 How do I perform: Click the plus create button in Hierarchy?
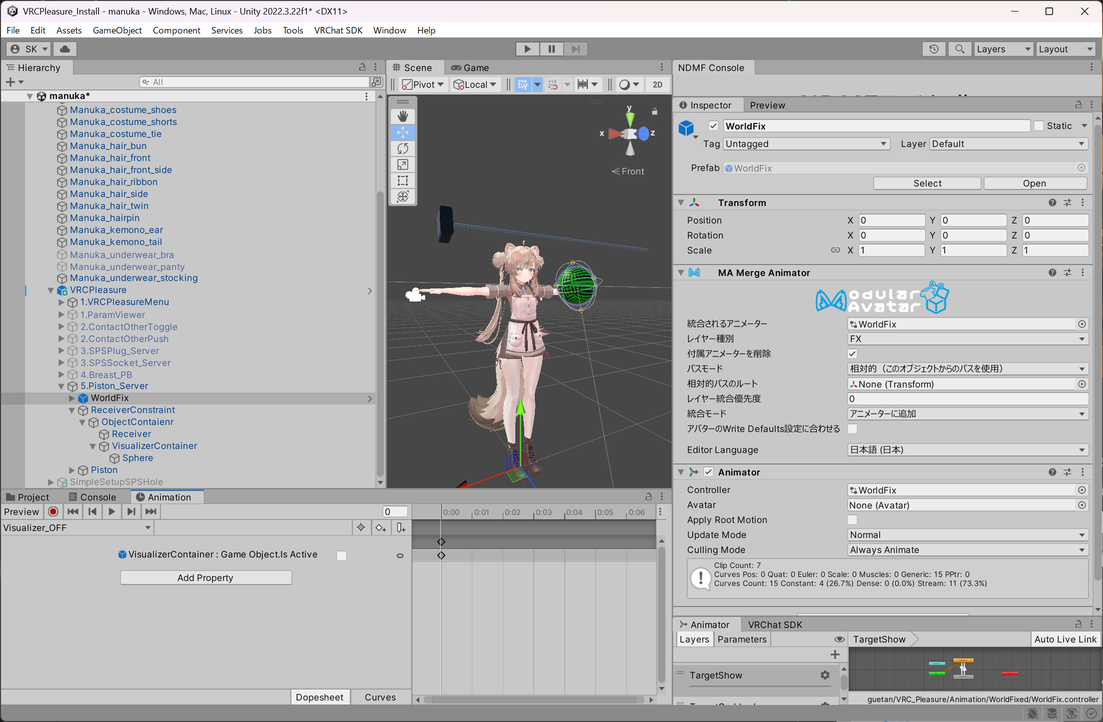pos(11,82)
